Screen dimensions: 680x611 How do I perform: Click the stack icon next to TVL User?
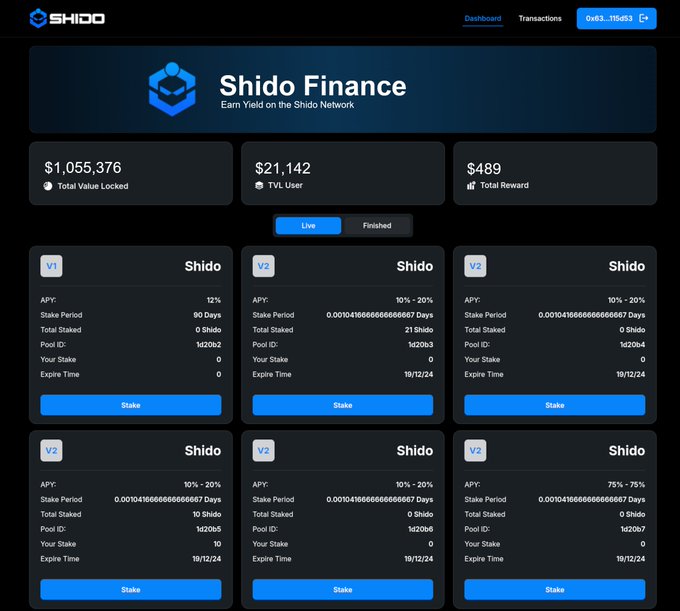(259, 186)
